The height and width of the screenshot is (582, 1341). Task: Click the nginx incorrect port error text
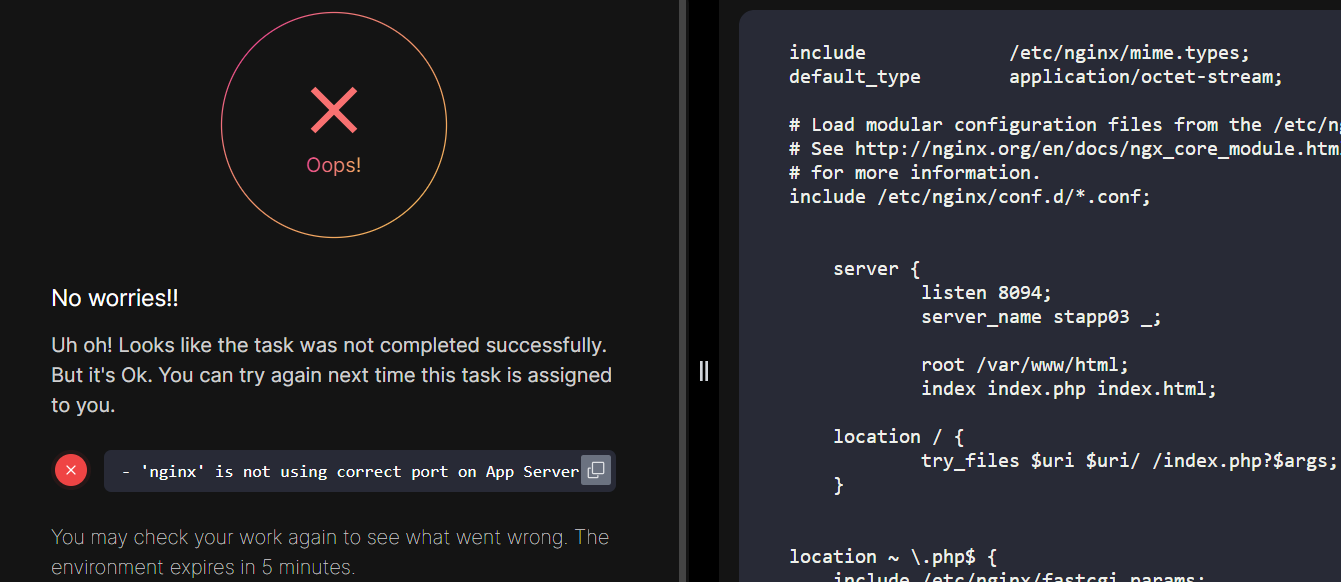[x=350, y=471]
